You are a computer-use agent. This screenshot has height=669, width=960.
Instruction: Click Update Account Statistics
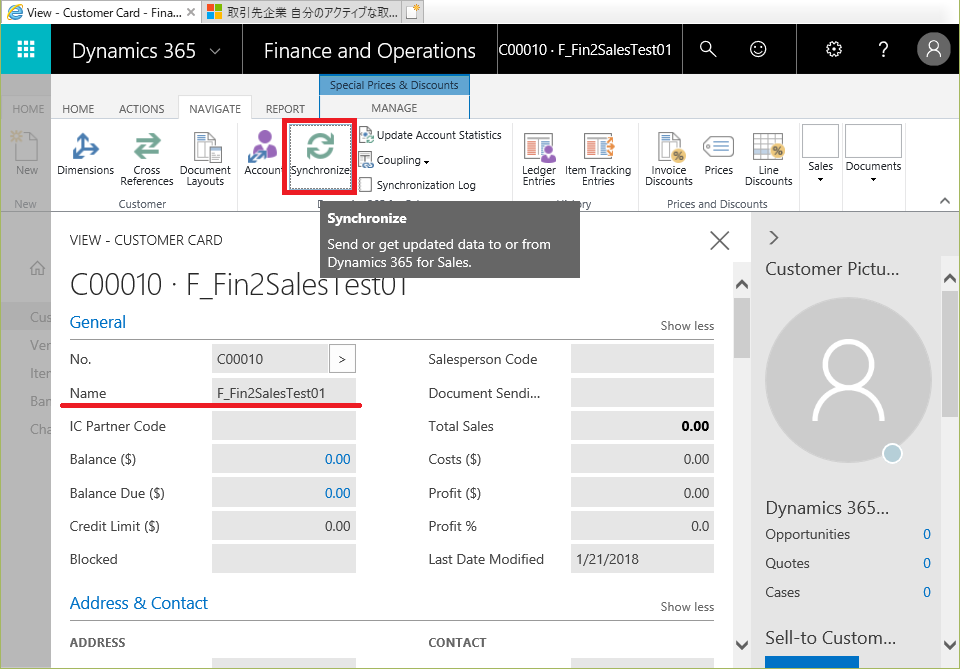click(430, 135)
